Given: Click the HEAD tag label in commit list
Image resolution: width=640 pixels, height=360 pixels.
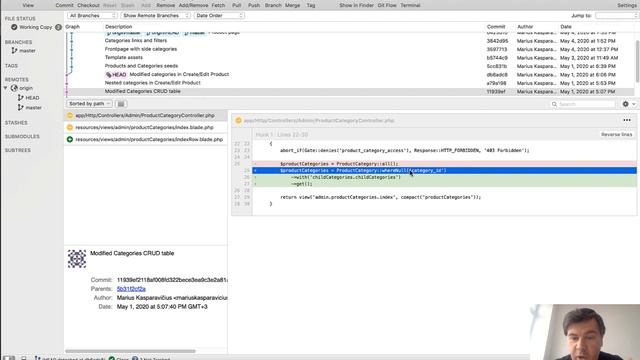Looking at the screenshot, I should click(116, 75).
